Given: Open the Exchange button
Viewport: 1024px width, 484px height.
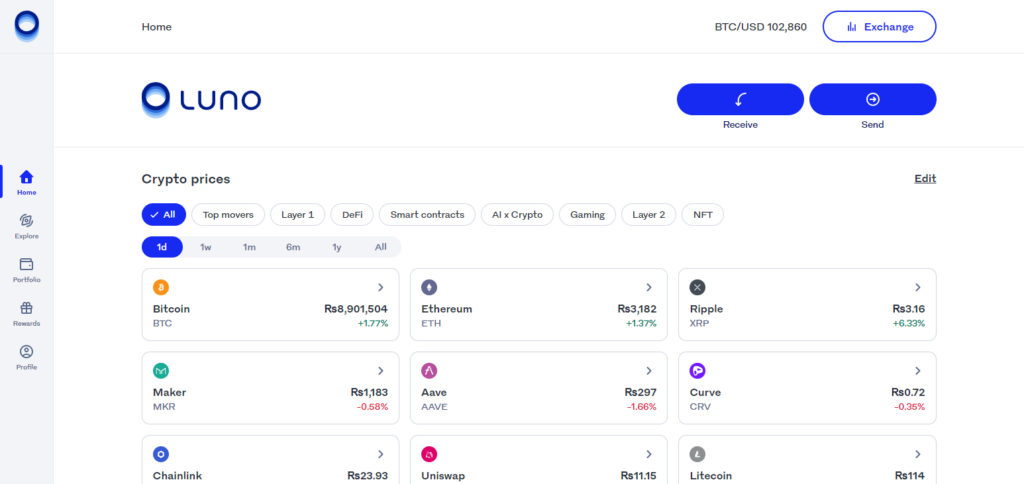Looking at the screenshot, I should click(x=879, y=27).
